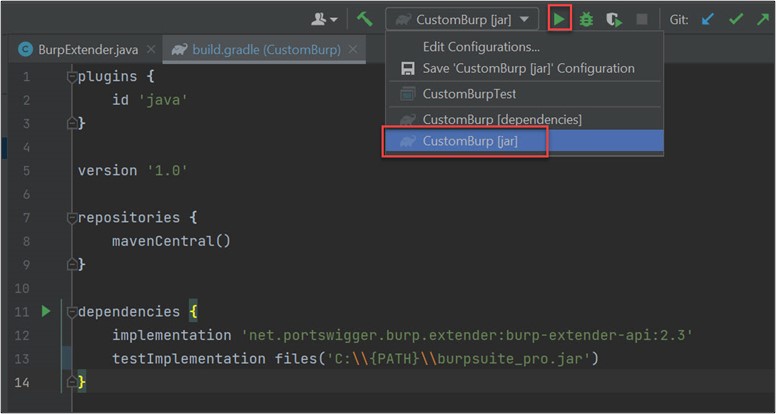Select CustomBurpTest run configuration
Viewport: 776px width, 414px height.
(x=469, y=94)
